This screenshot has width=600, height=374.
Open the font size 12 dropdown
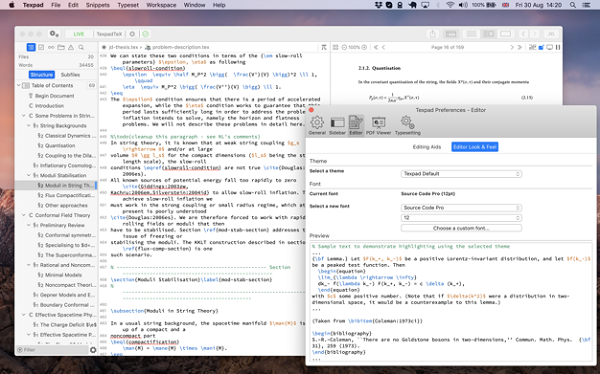[x=461, y=218]
